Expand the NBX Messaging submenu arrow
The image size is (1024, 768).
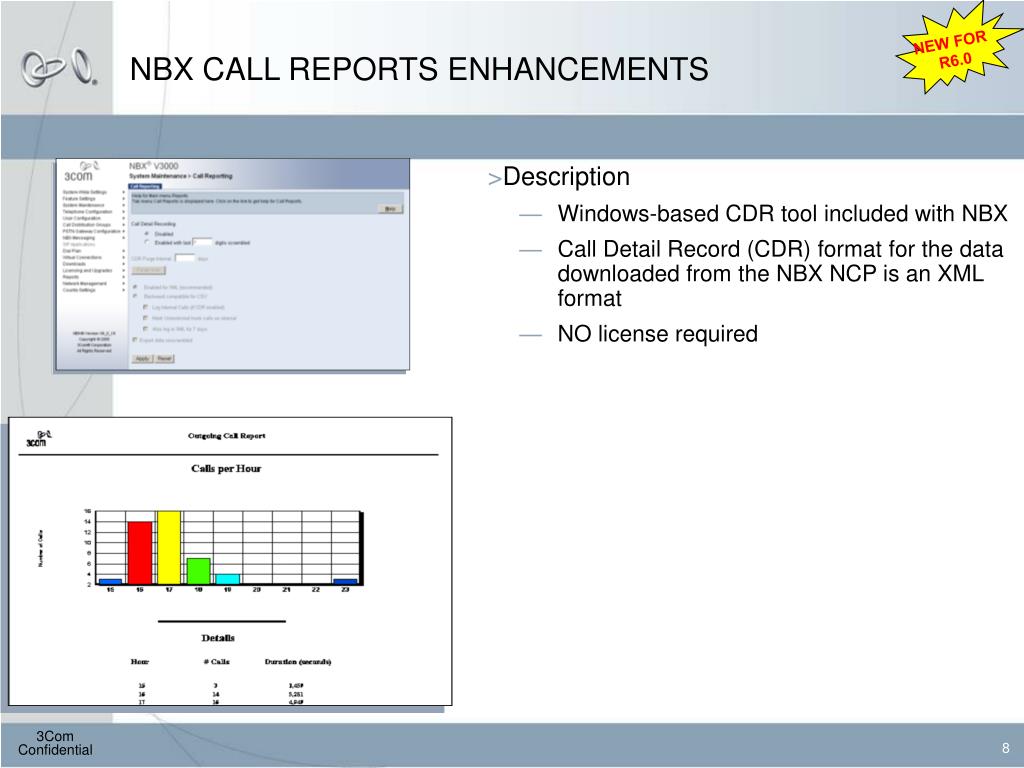123,238
